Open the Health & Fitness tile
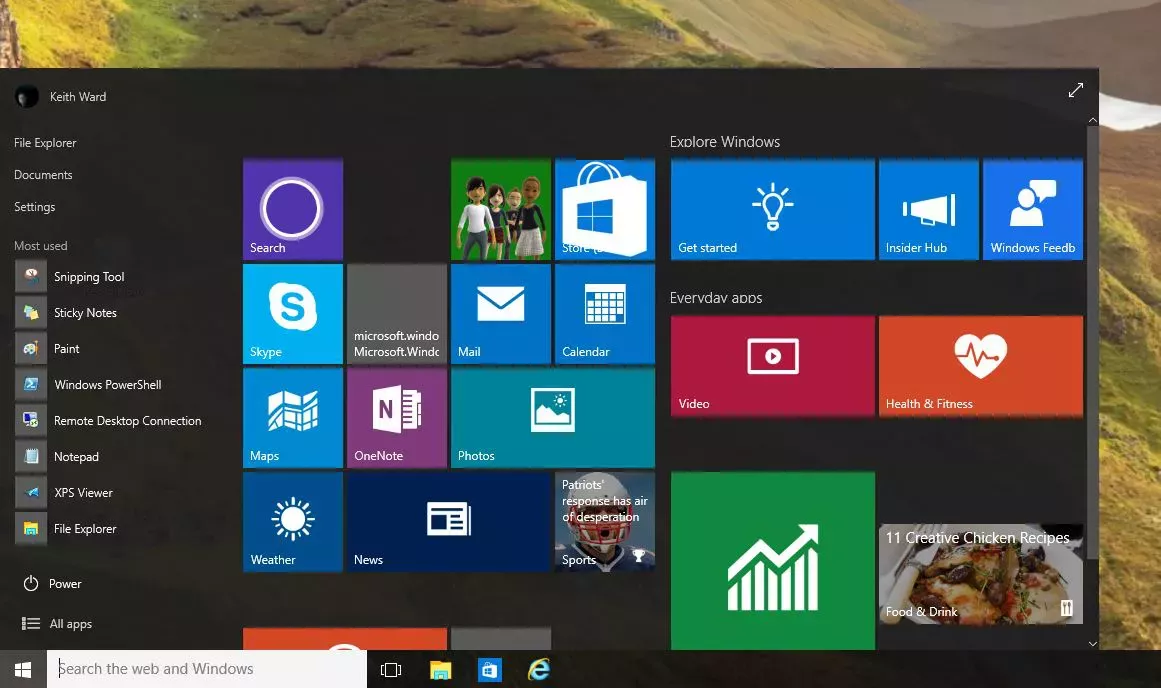The width and height of the screenshot is (1161, 688). 980,366
